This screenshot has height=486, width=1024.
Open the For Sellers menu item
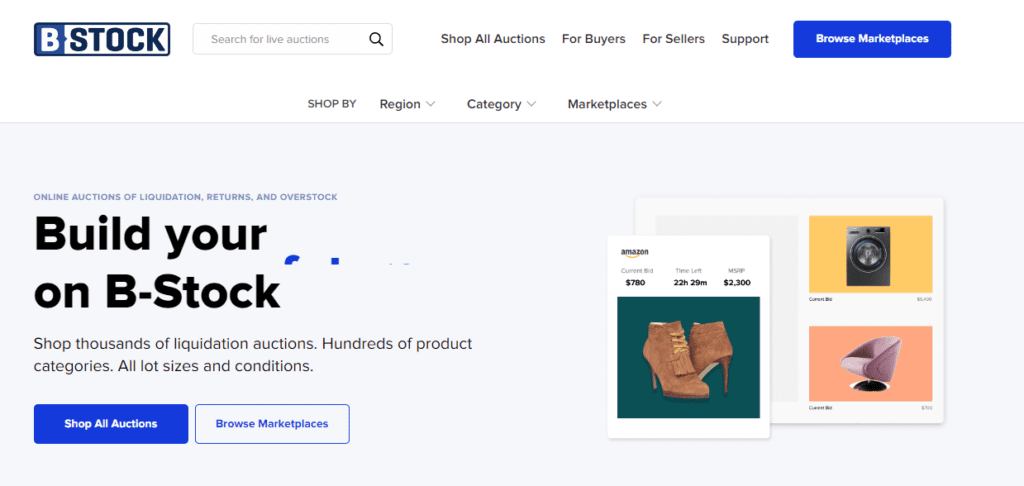(673, 39)
